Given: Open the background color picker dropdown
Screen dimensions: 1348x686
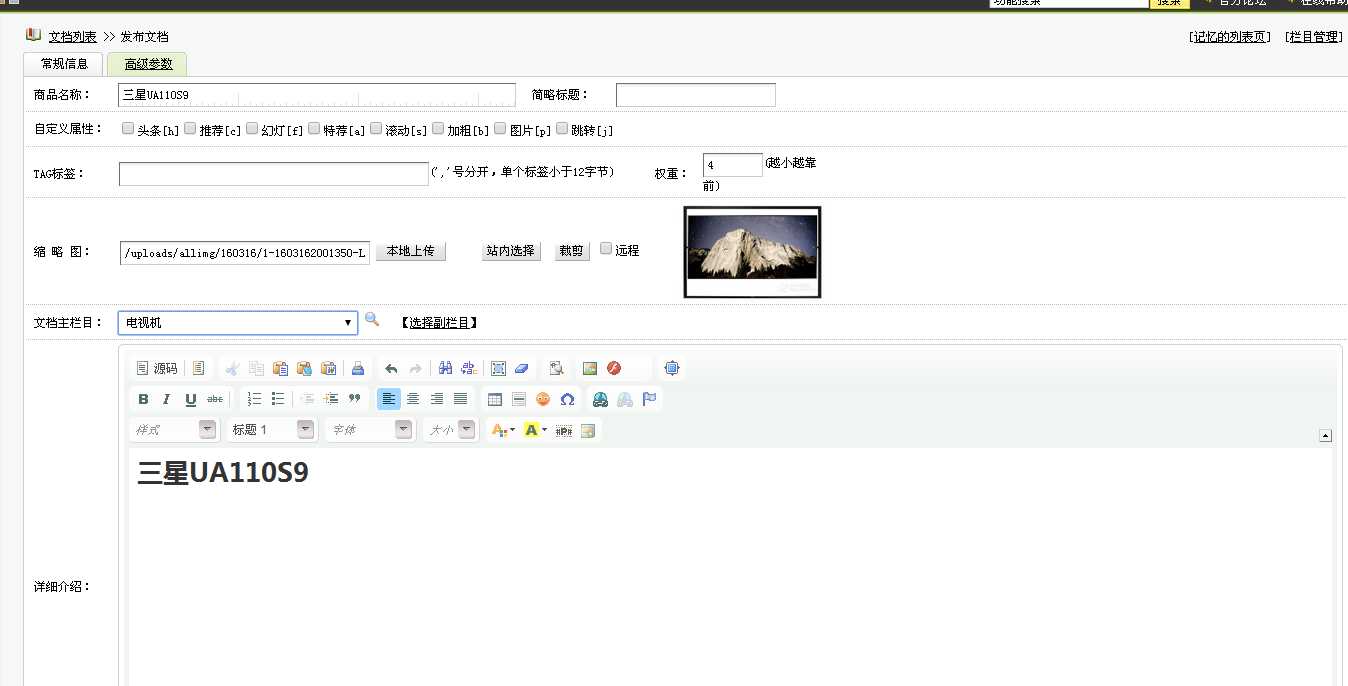Looking at the screenshot, I should 535,430.
